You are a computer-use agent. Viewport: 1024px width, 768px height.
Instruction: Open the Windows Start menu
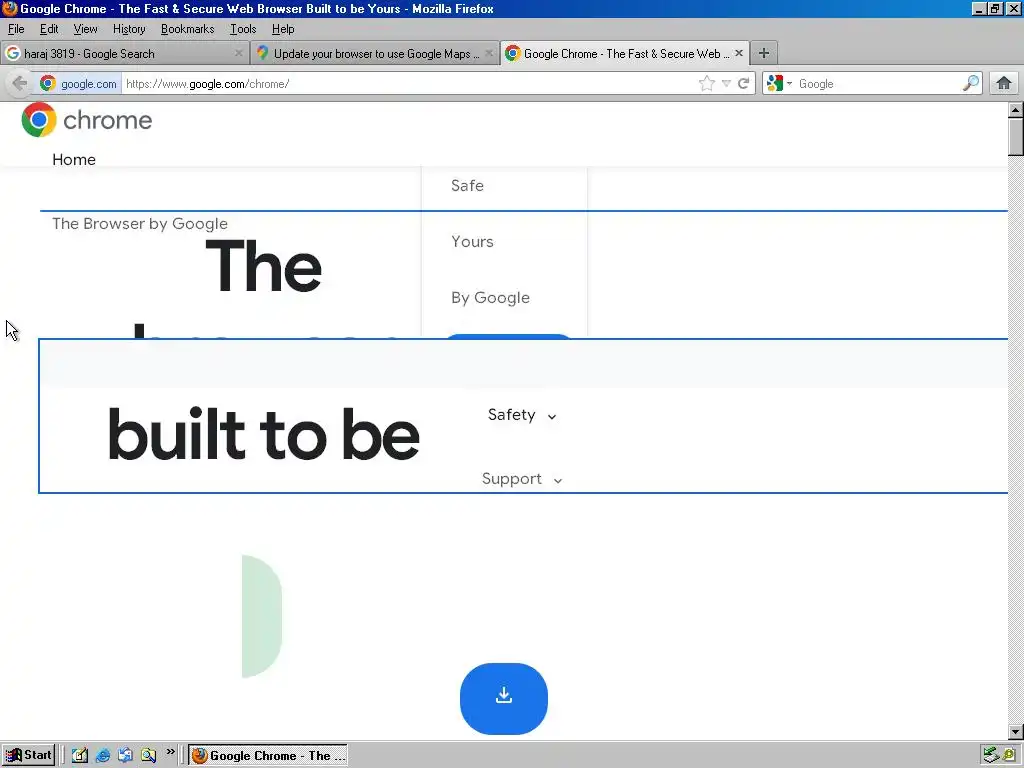(28, 755)
